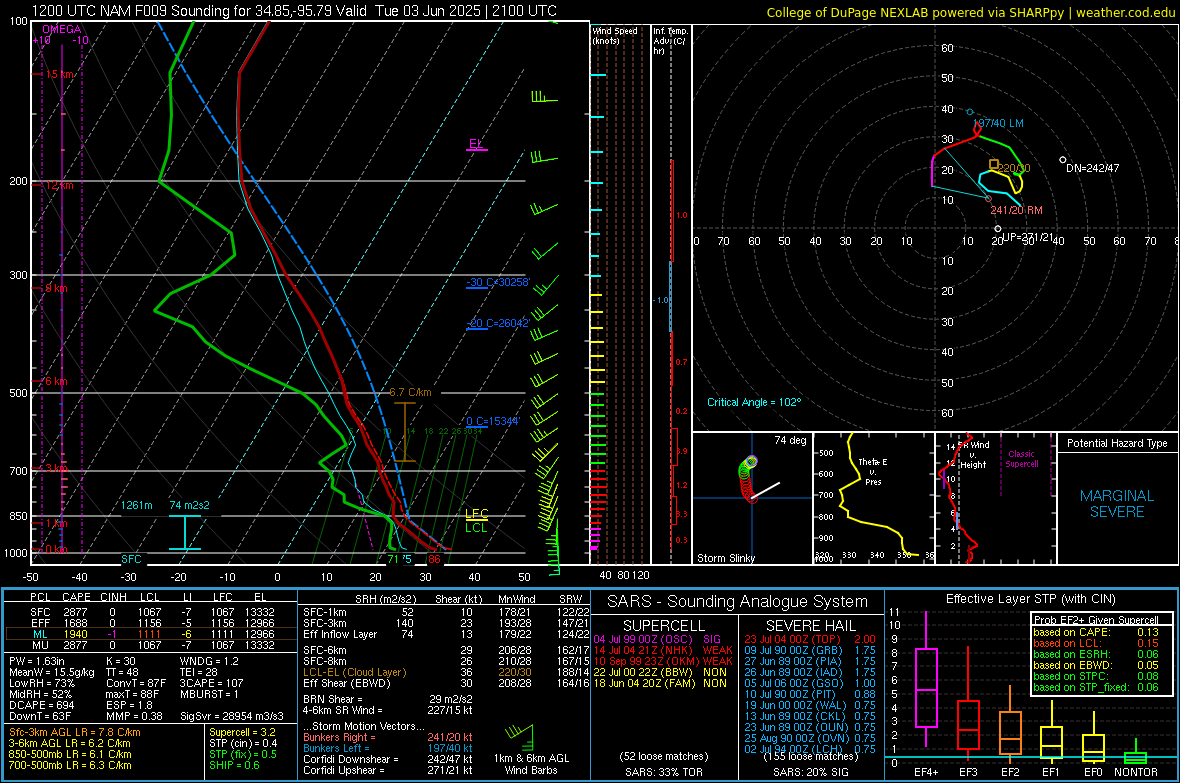Viewport: 1180px width, 783px height.
Task: Click the 'DCAPE = 694' value
Action: coord(41,705)
